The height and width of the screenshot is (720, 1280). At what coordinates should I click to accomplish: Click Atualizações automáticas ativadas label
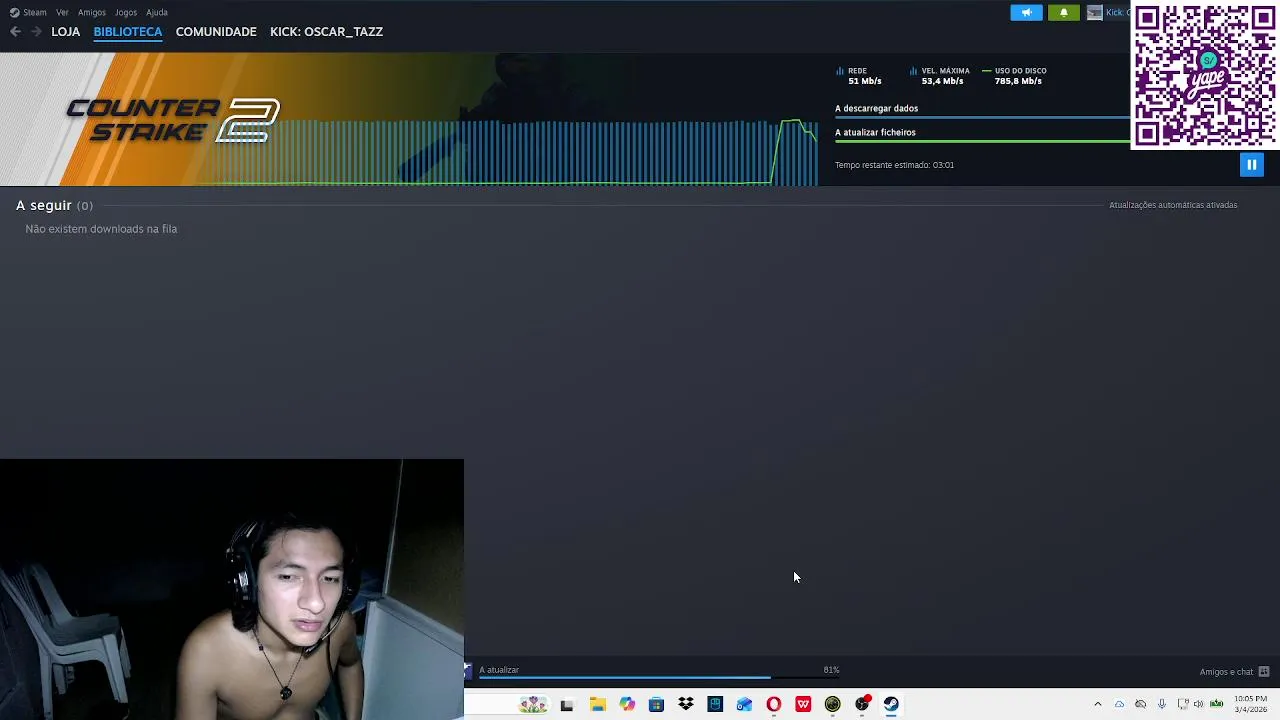tap(1173, 205)
